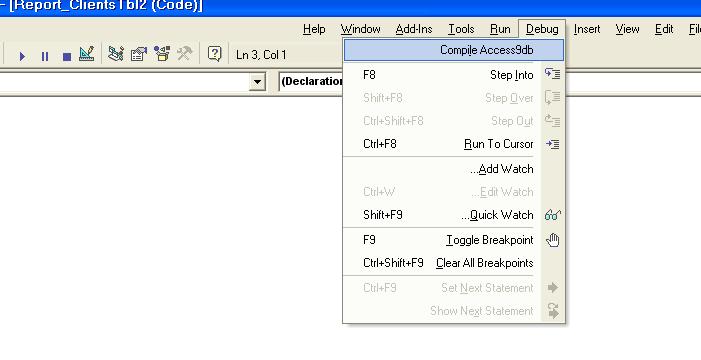Select Step Into menu item
The height and width of the screenshot is (360, 701).
pos(454,75)
